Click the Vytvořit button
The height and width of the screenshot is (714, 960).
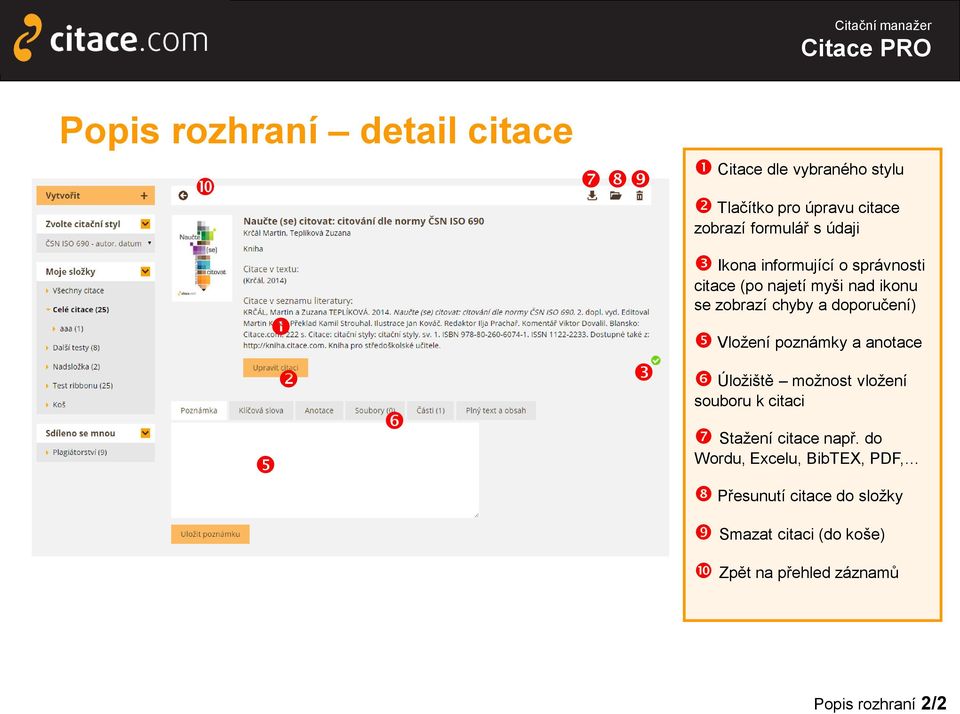coord(96,196)
